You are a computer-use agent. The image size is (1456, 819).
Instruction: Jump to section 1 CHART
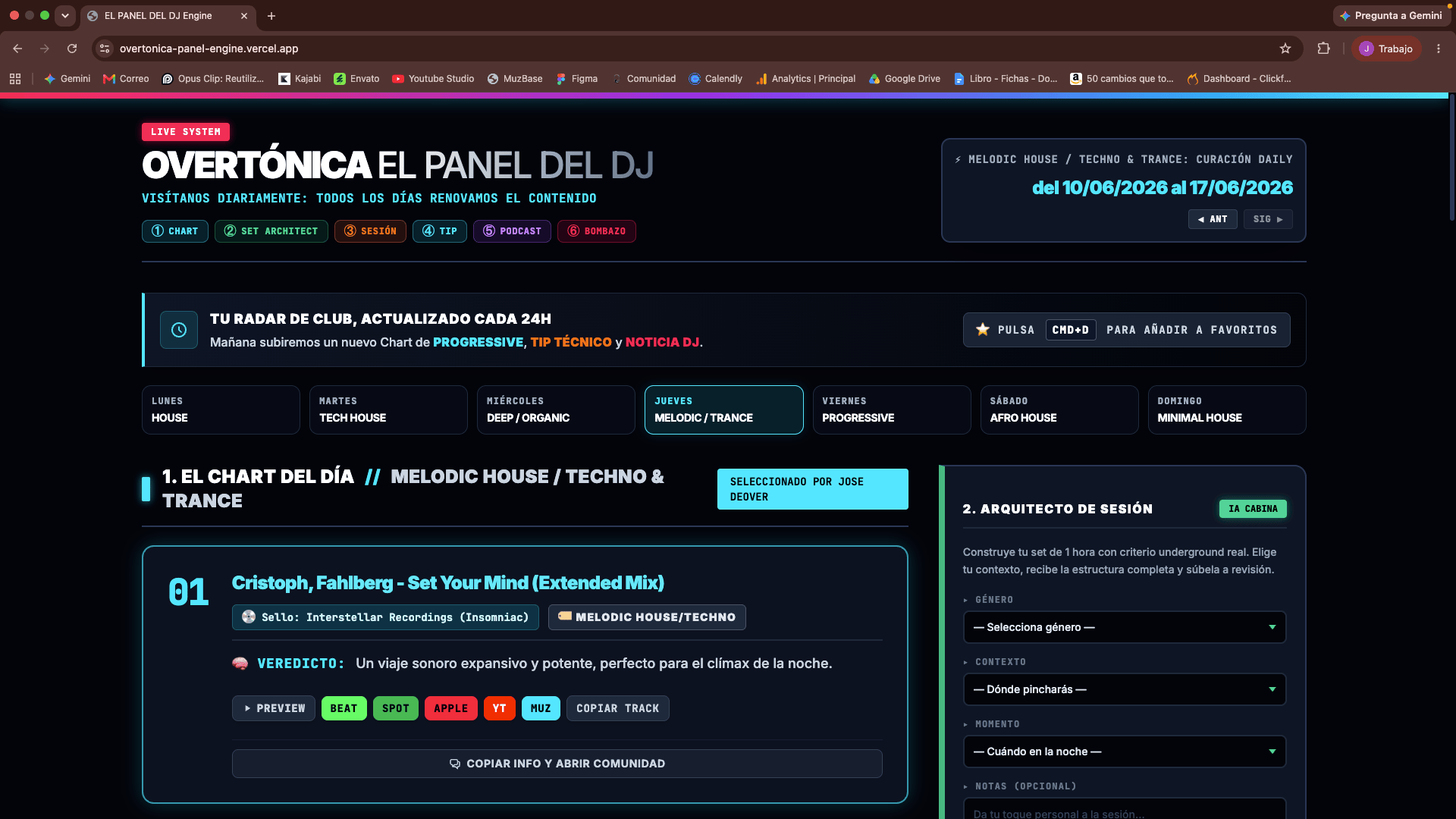(x=175, y=231)
